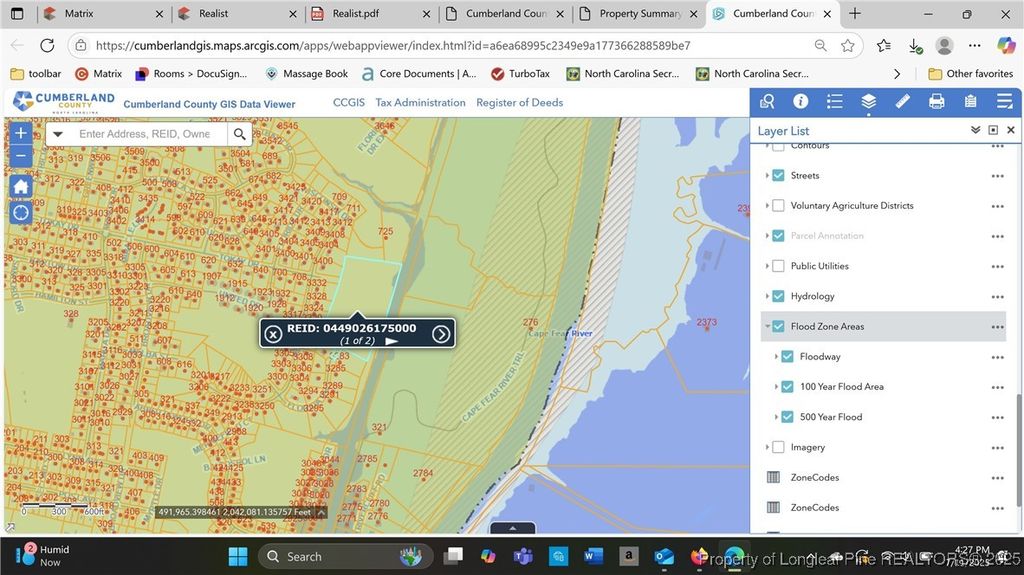Open the Legend list icon

point(834,102)
